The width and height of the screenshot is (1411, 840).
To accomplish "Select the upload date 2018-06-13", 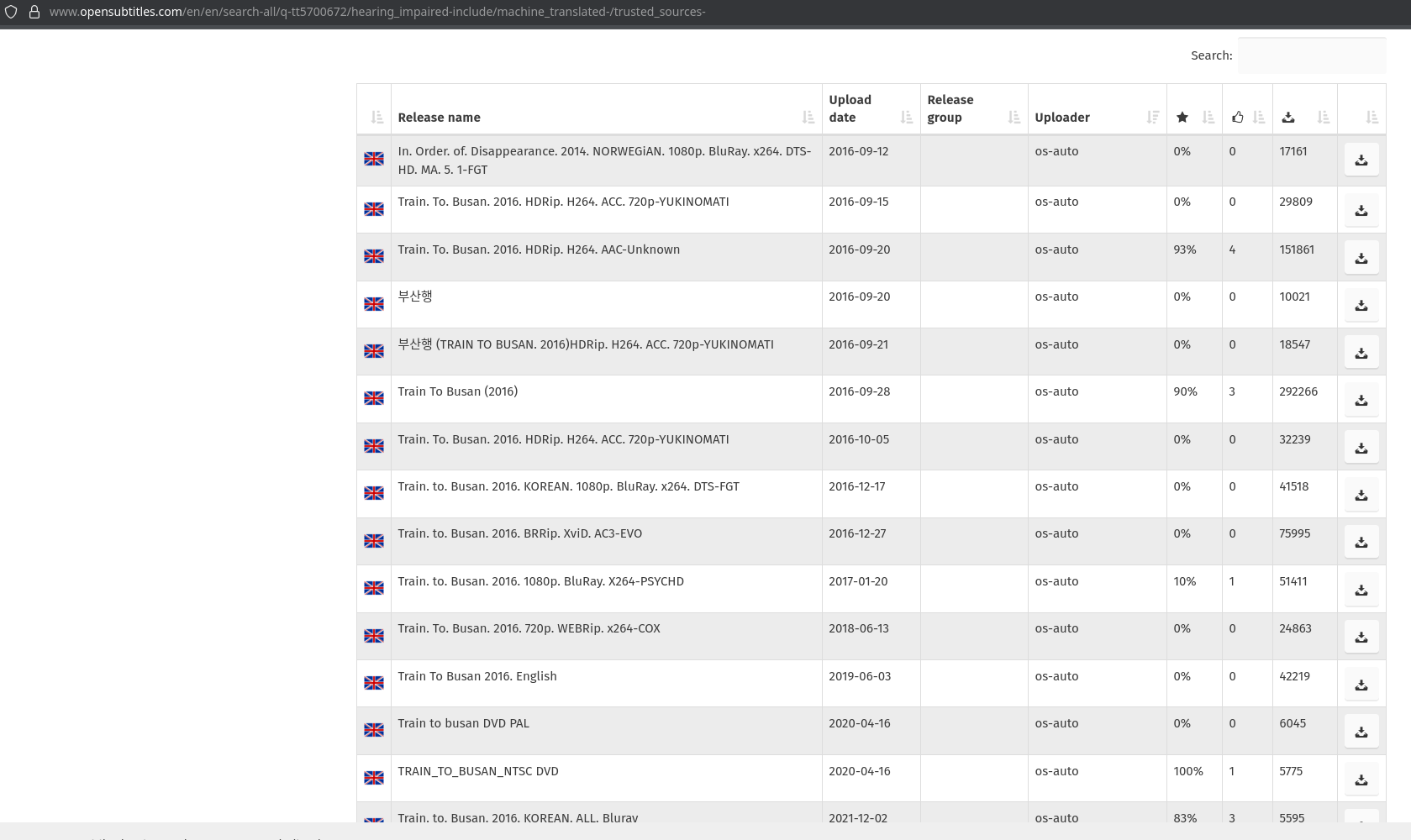I will tap(858, 628).
